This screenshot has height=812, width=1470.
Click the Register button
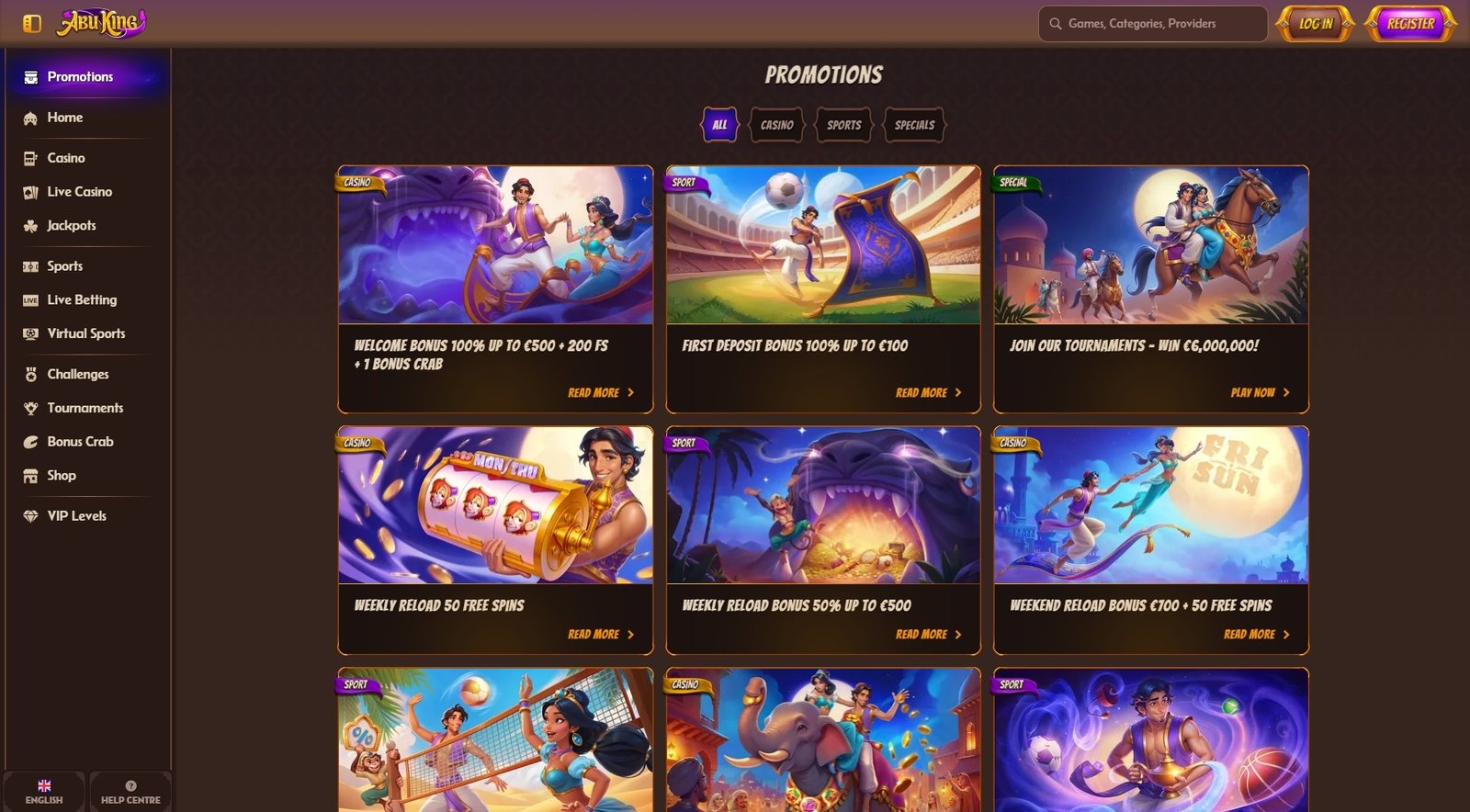(1410, 24)
